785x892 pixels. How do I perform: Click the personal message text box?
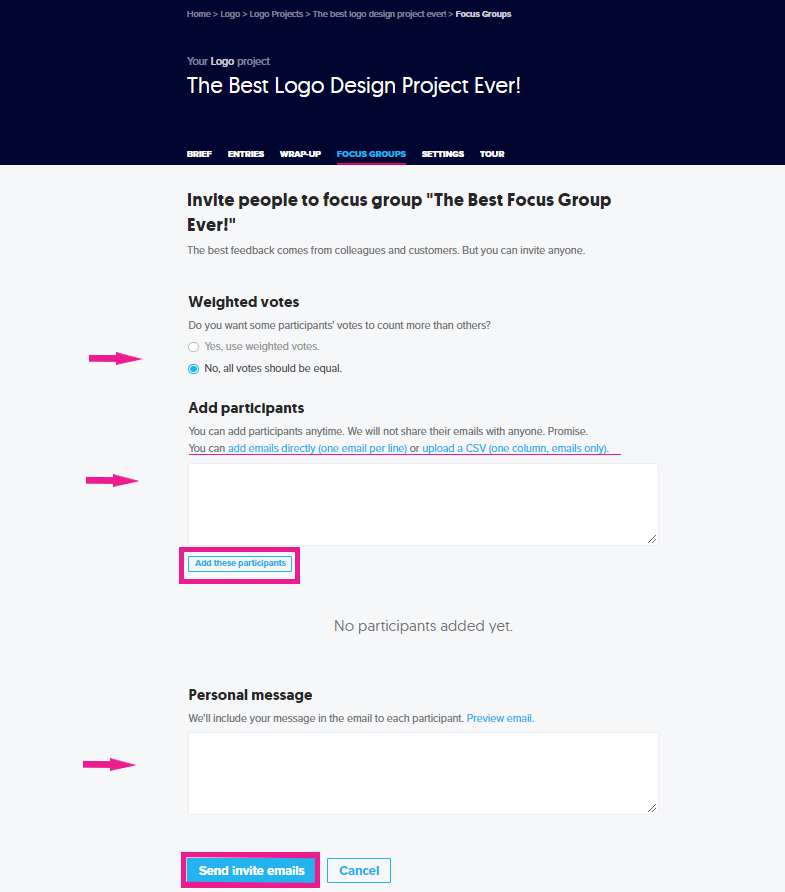coord(422,772)
